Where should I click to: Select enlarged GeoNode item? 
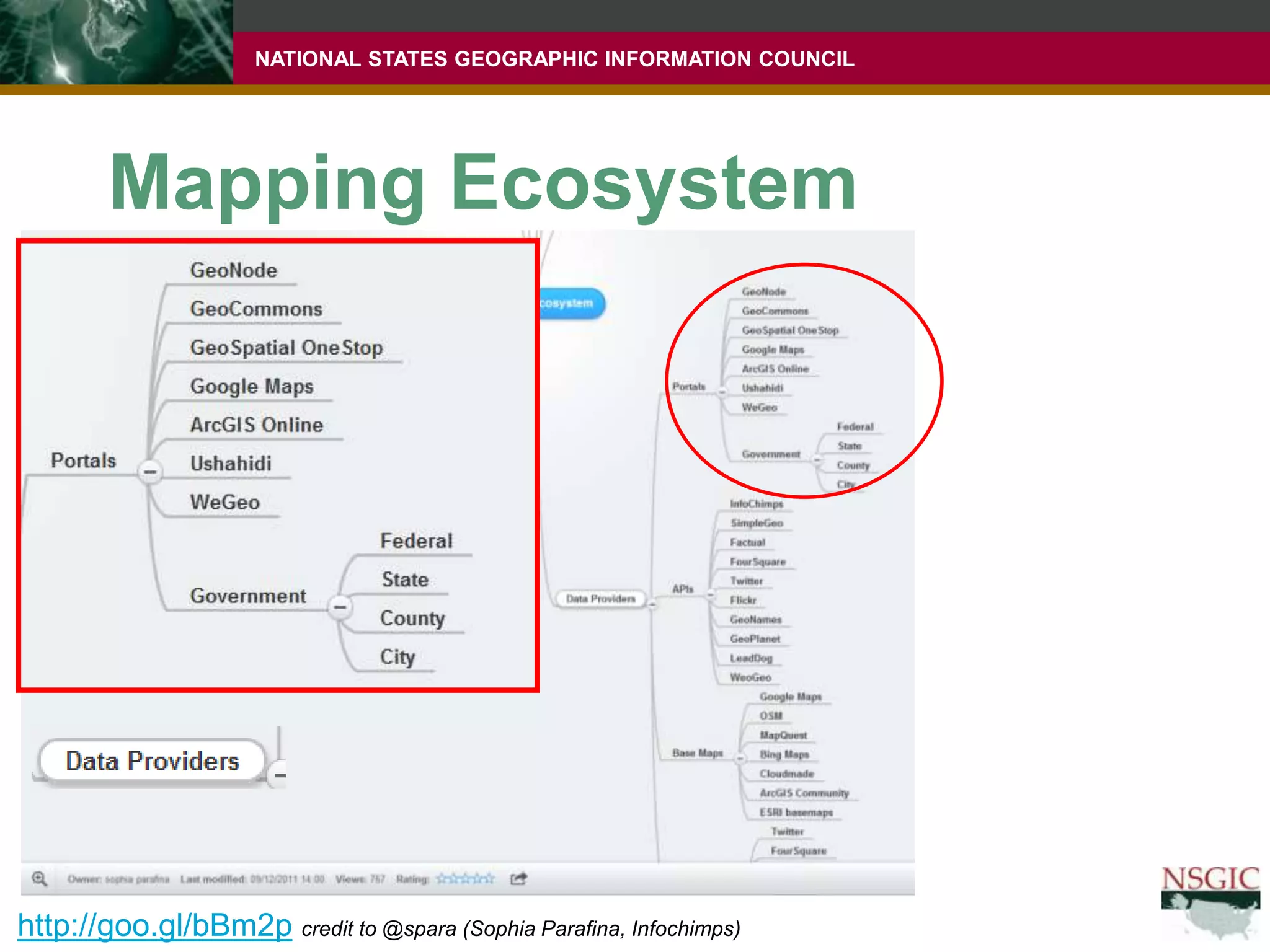click(233, 270)
